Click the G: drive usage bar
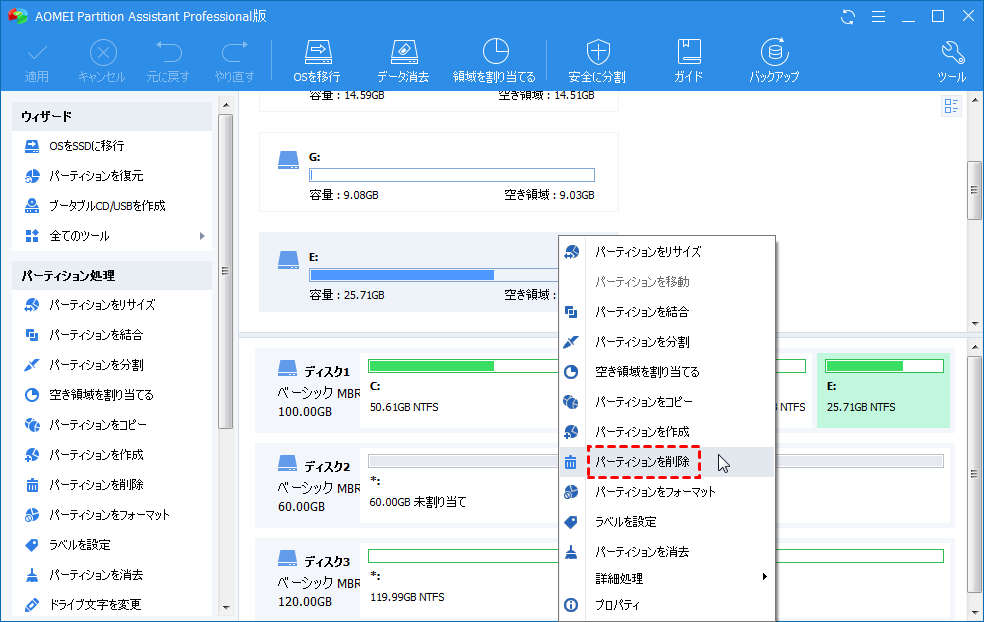The height and width of the screenshot is (622, 984). click(x=452, y=175)
